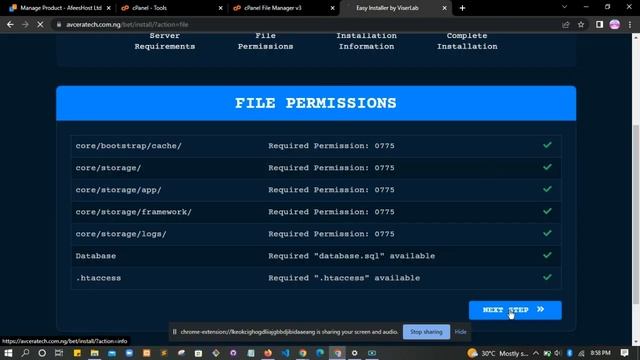Click the core/storage/framework/ row label
The width and height of the screenshot is (640, 360).
[133, 212]
